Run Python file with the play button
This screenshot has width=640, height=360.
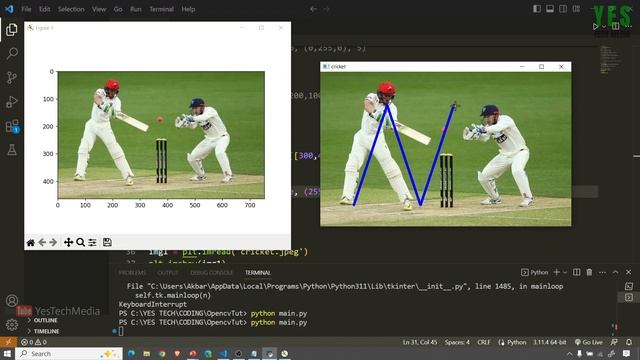coord(596,27)
